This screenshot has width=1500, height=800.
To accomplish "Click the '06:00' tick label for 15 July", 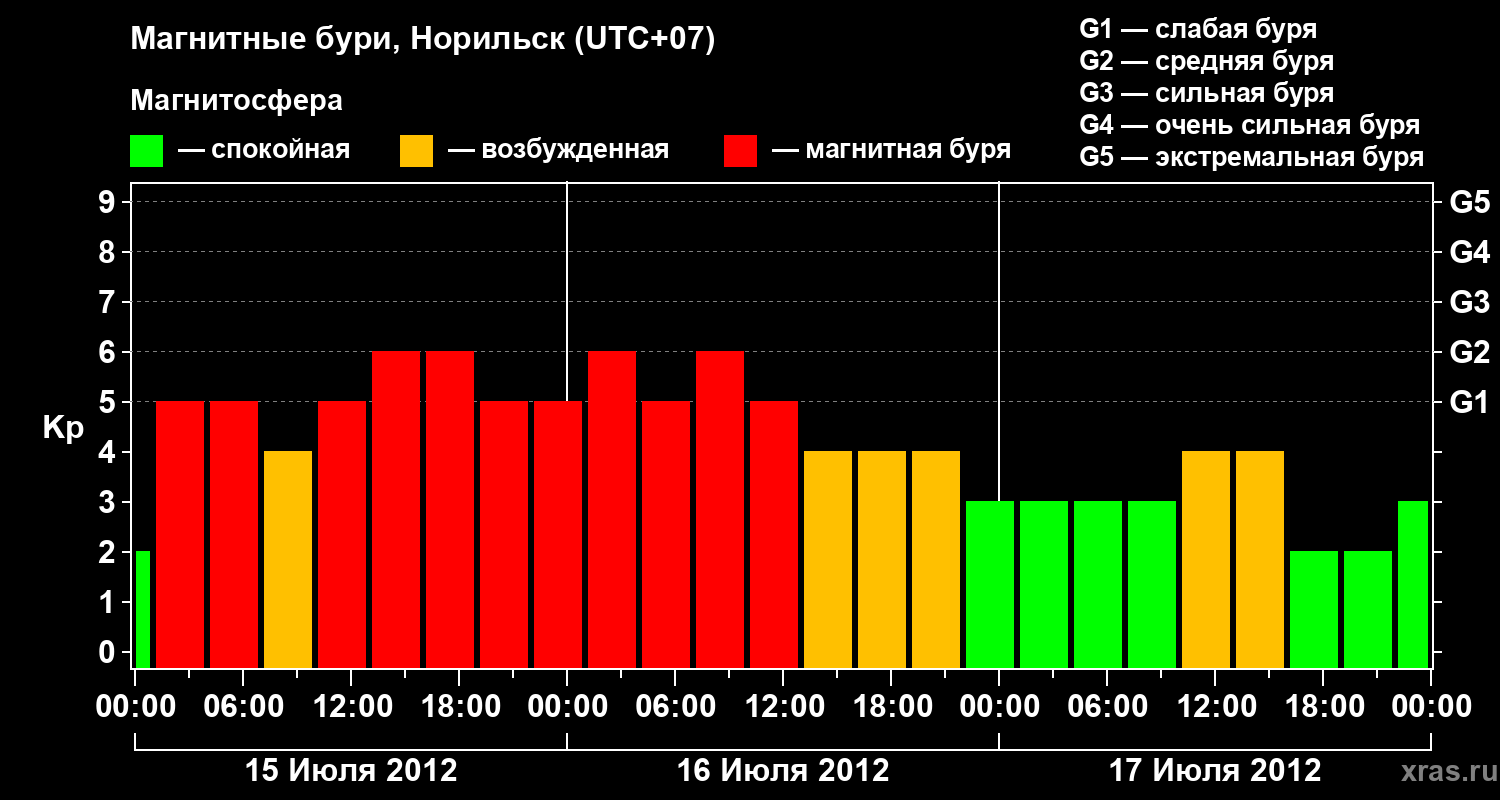I will click(x=243, y=707).
